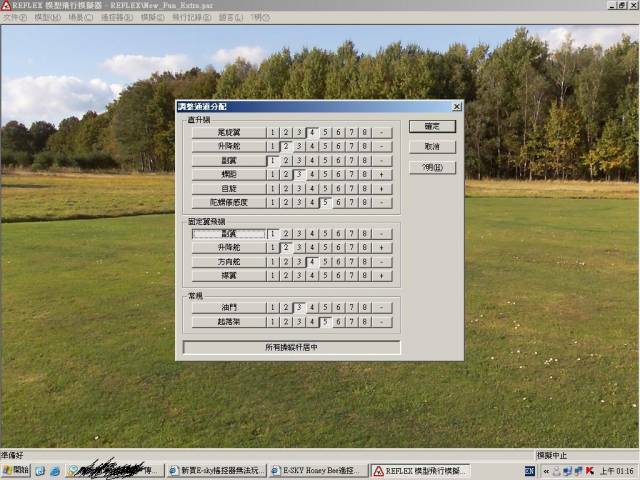Launch Internet Explorer from quick launch
The image size is (640, 480).
click(55, 471)
